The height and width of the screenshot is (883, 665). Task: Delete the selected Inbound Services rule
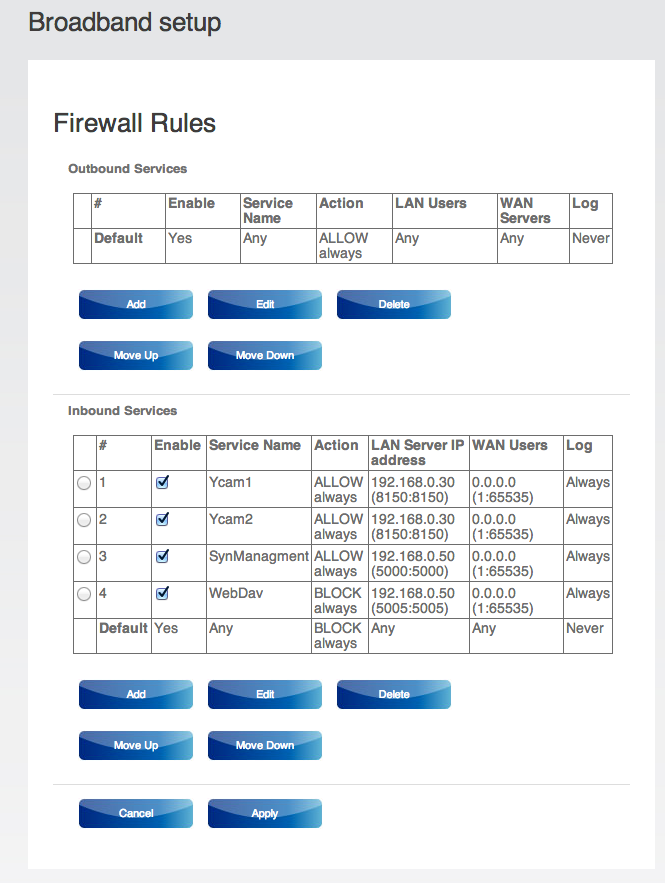click(394, 694)
